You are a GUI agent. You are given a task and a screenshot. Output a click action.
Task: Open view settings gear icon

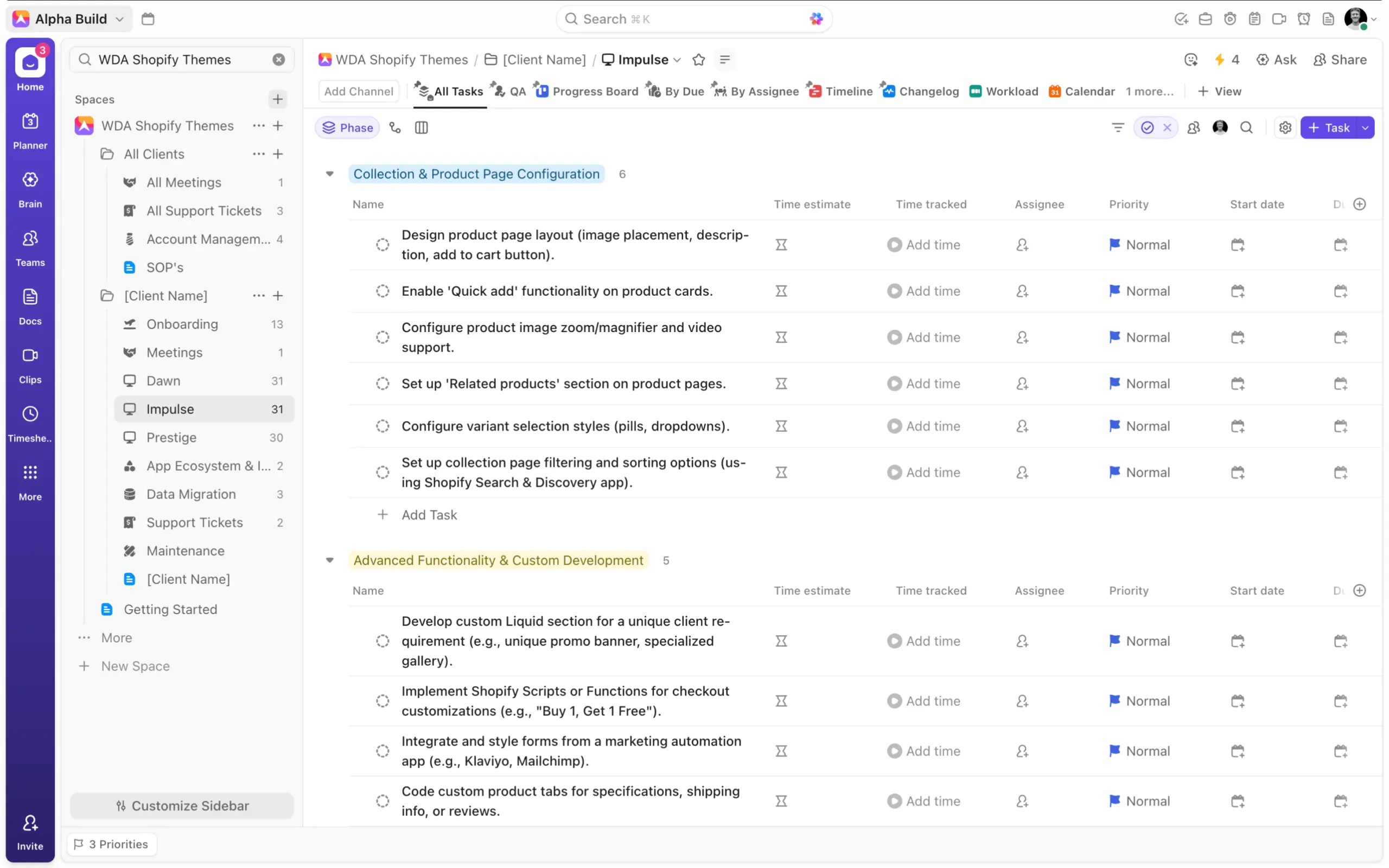1285,127
